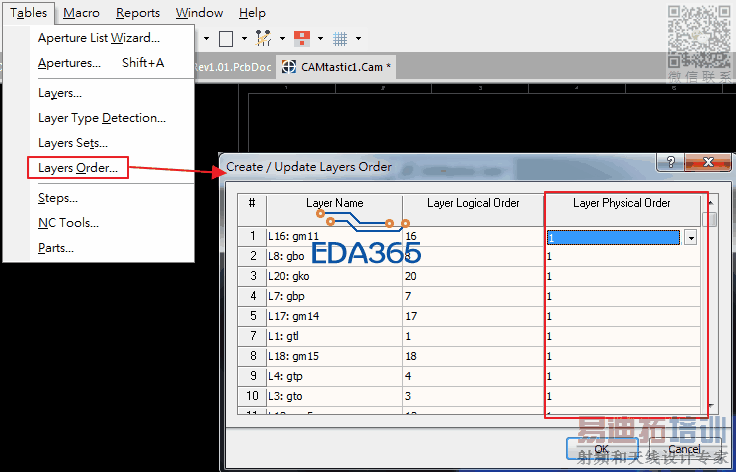Select layer name L16: gm11

(293, 236)
